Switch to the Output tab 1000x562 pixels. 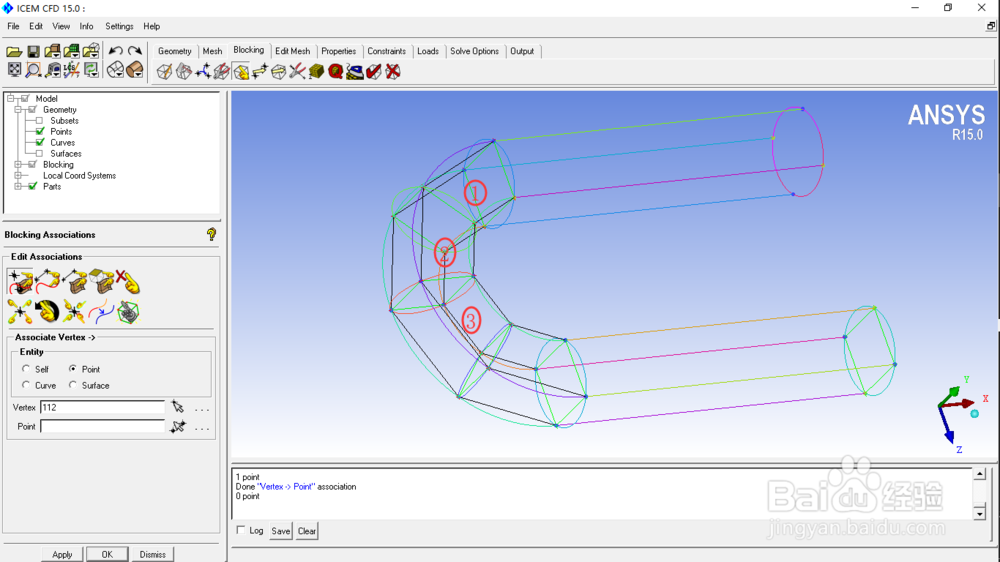(522, 51)
